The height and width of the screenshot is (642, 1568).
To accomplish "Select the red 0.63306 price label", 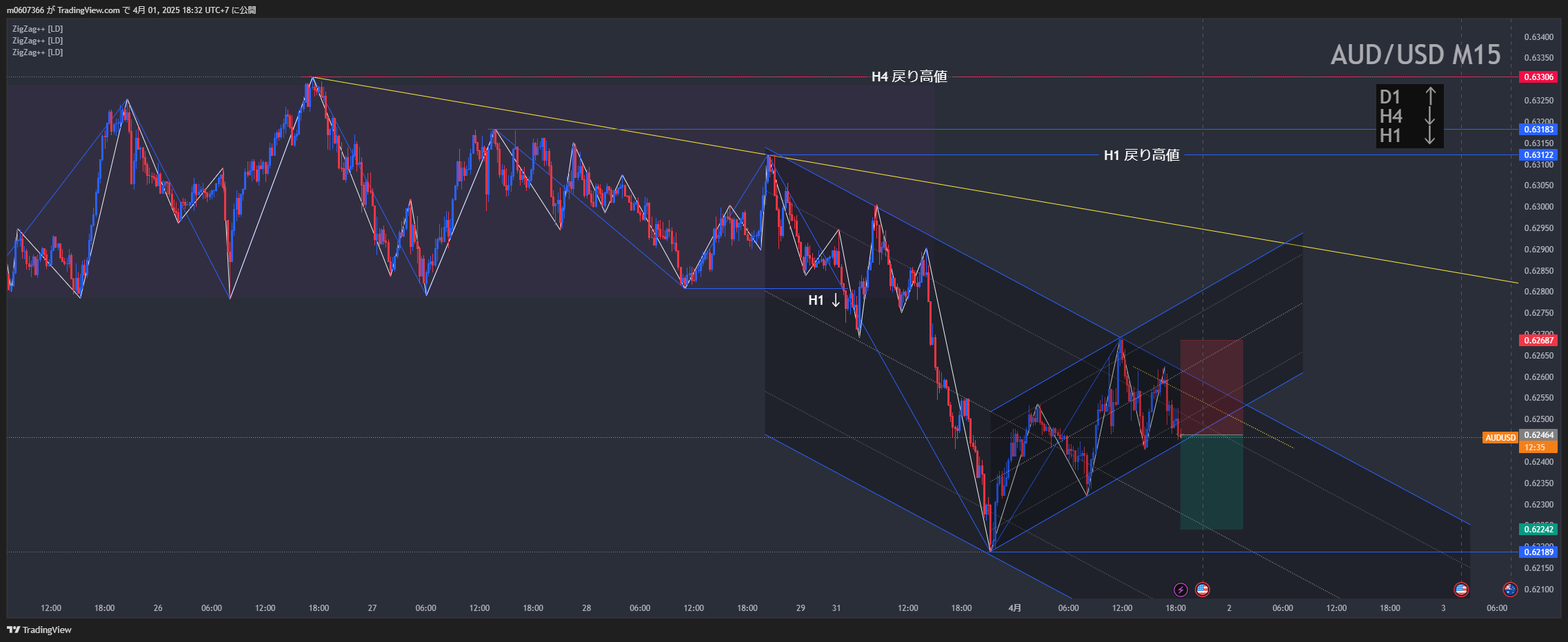I will (x=1538, y=77).
